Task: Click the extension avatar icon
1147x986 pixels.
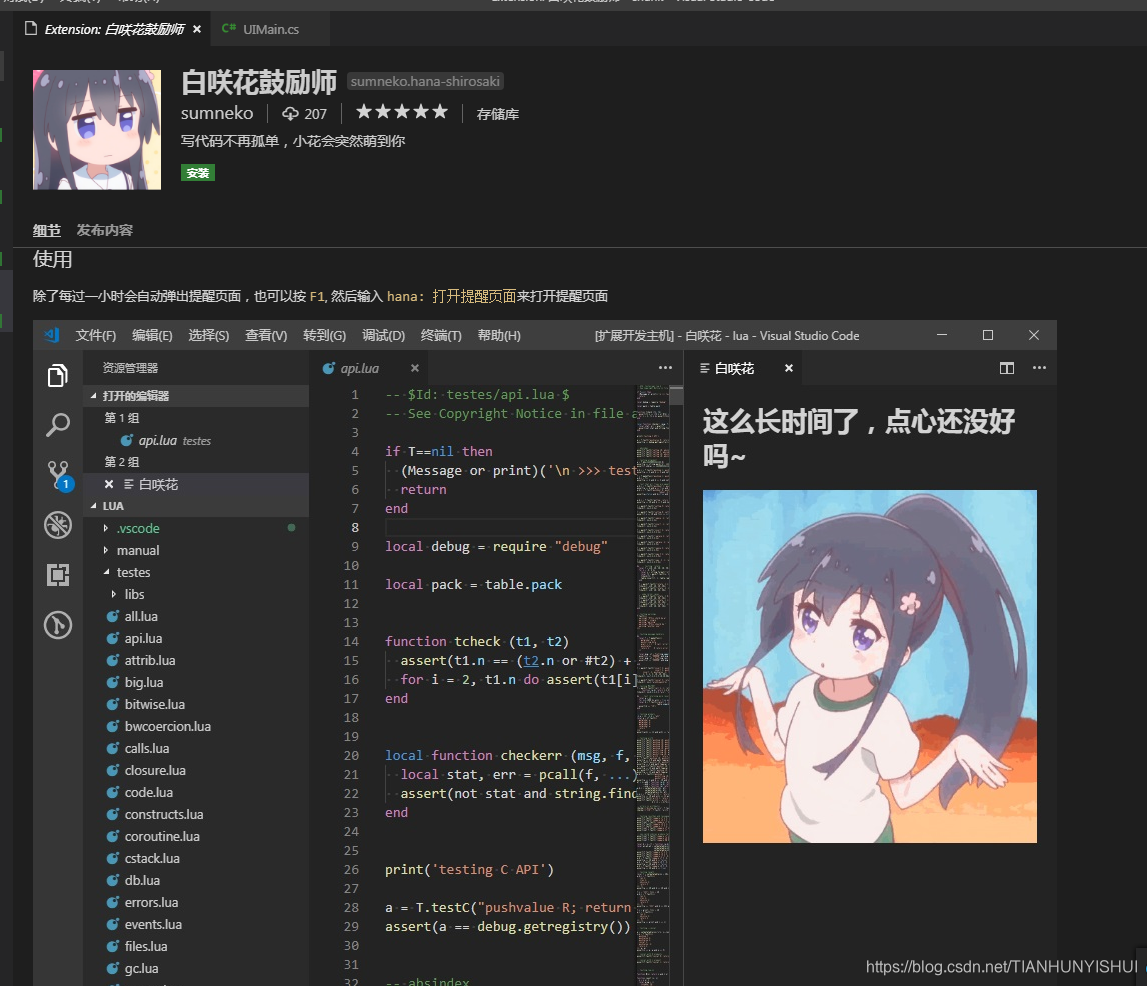Action: (x=97, y=129)
